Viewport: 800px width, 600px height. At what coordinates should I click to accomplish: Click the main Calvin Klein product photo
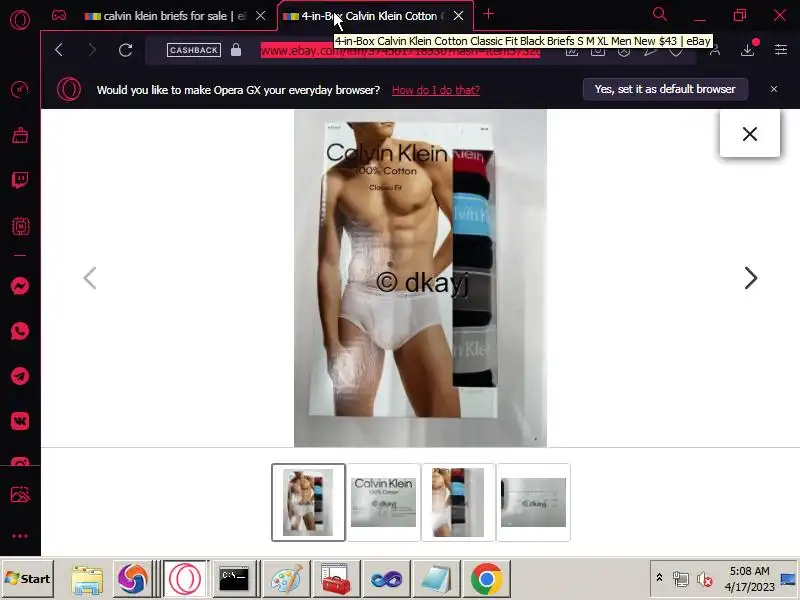(420, 279)
